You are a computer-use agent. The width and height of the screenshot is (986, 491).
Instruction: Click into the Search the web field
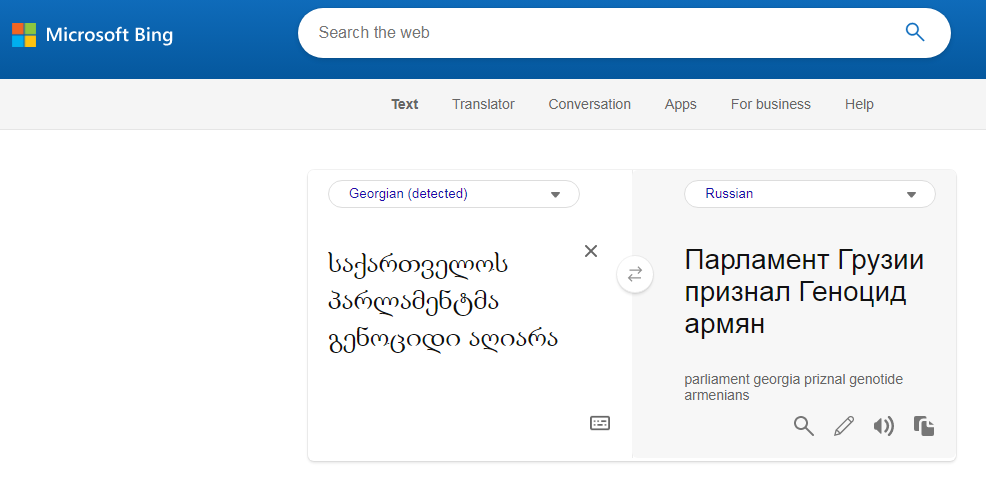[x=600, y=32]
